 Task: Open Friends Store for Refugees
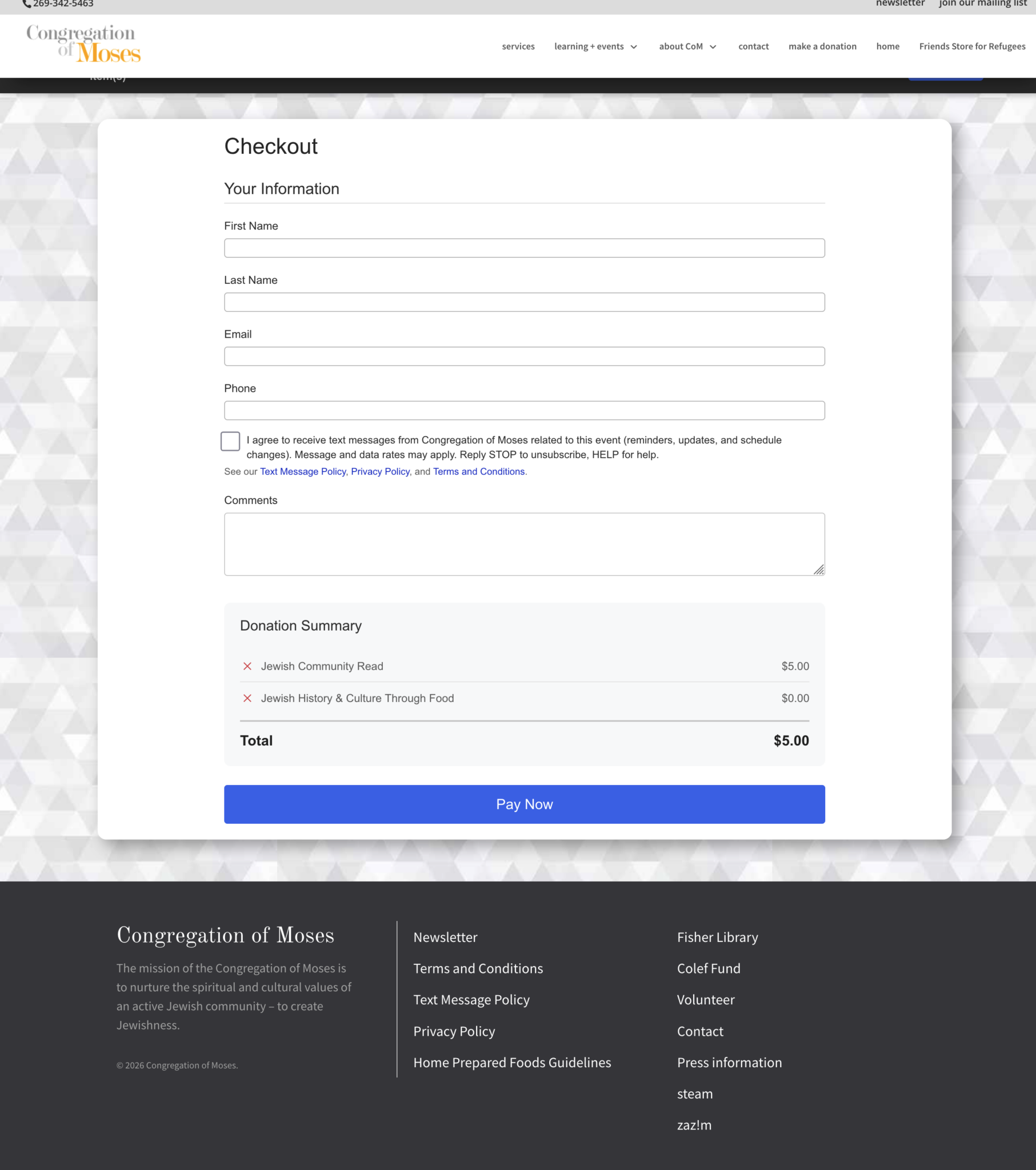coord(972,46)
